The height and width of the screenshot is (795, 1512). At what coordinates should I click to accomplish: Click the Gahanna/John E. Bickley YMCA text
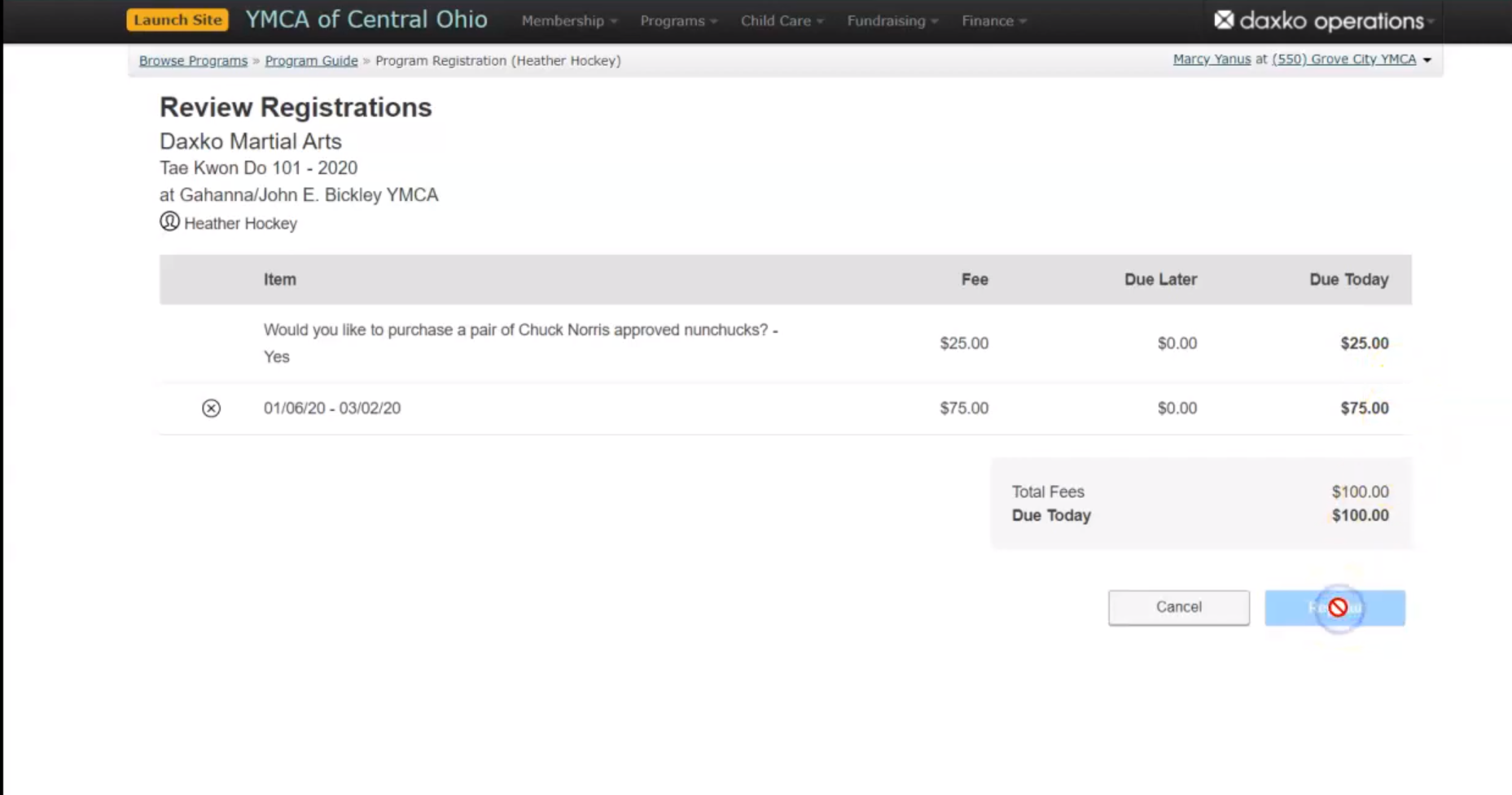tap(309, 194)
